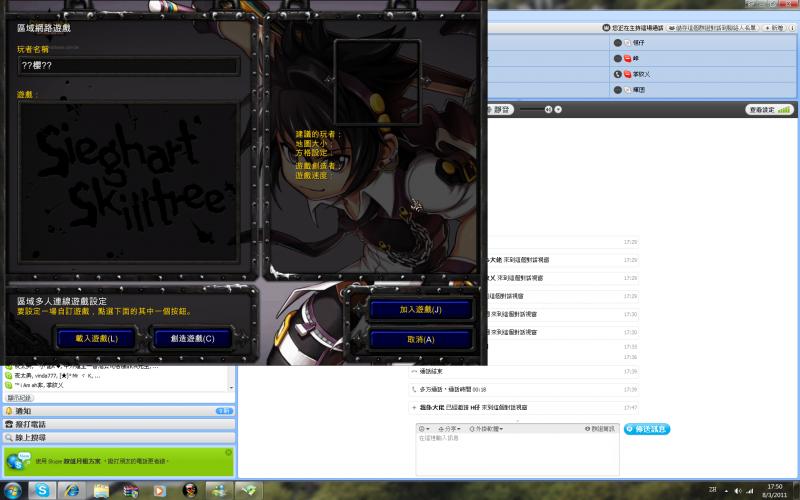The height and width of the screenshot is (500, 800).
Task: Open the 撥打電話 call phones panel in Skype sidebar
Action: click(x=118, y=424)
